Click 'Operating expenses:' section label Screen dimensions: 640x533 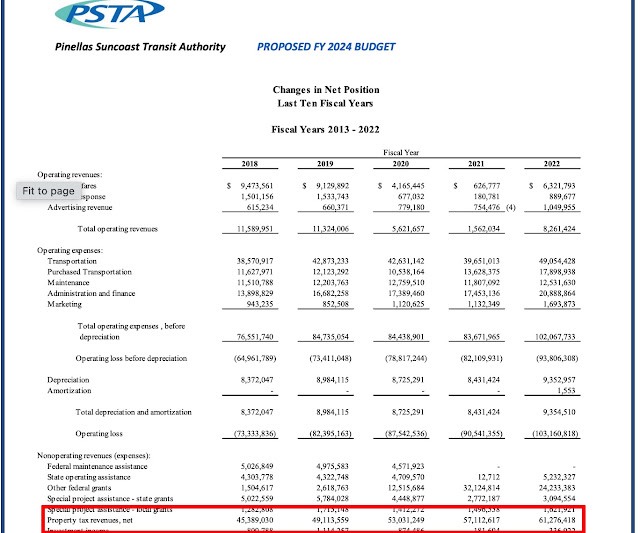click(70, 250)
